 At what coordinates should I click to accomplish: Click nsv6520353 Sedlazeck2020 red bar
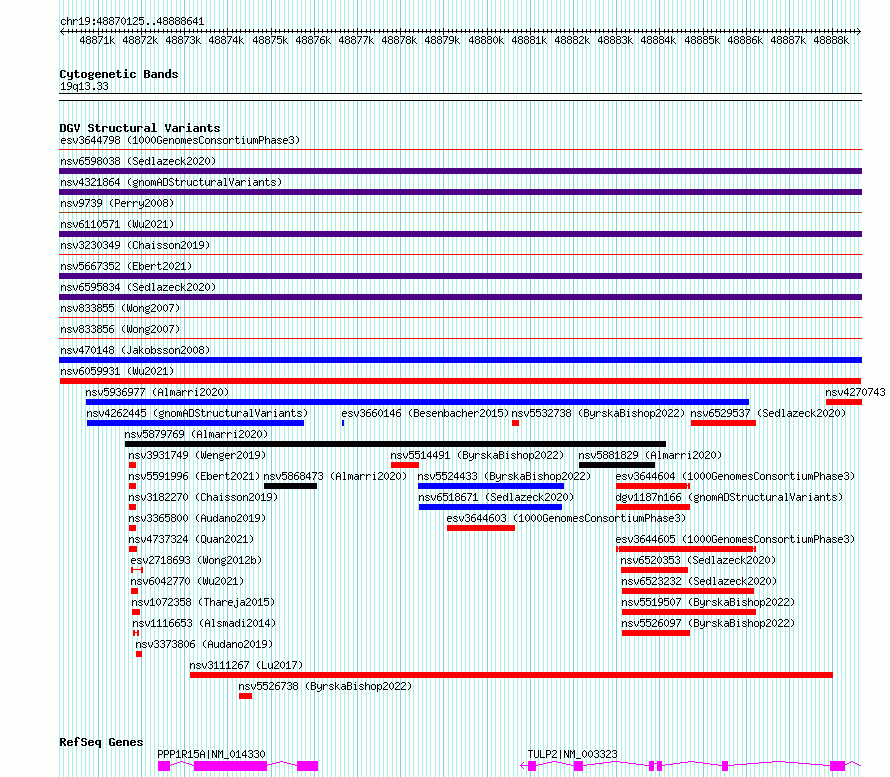[654, 570]
